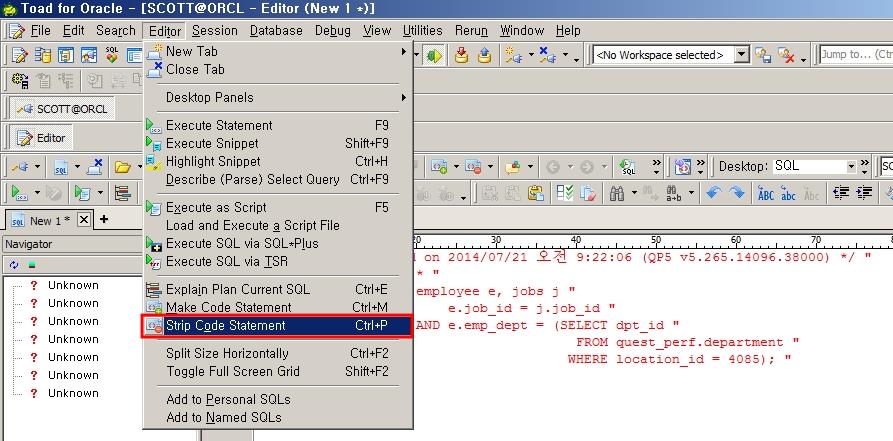Add a new editor tab with plus button
The width and height of the screenshot is (893, 441).
[103, 220]
